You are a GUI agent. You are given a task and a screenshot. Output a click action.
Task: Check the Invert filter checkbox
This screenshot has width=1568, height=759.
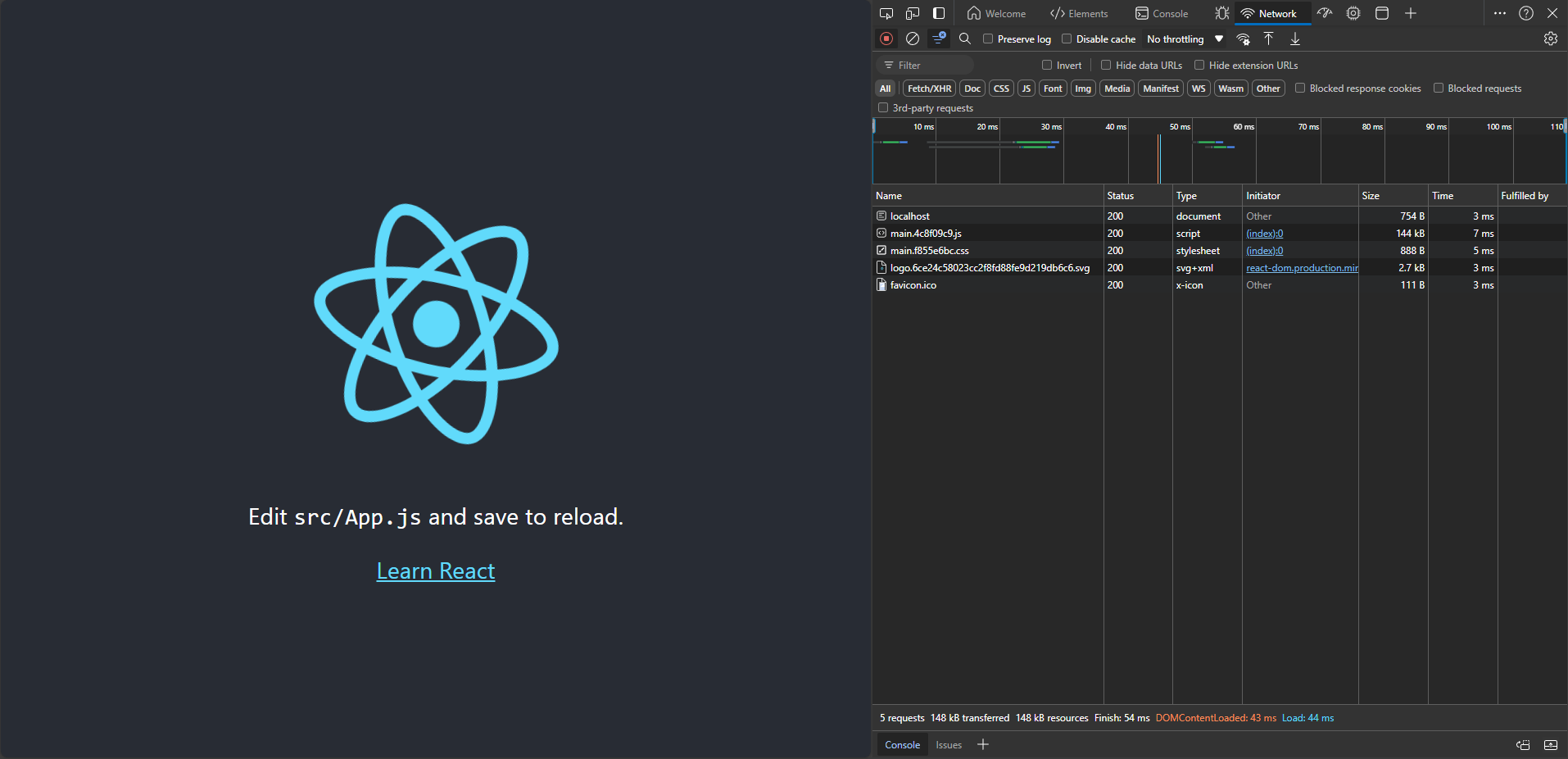click(x=1047, y=65)
